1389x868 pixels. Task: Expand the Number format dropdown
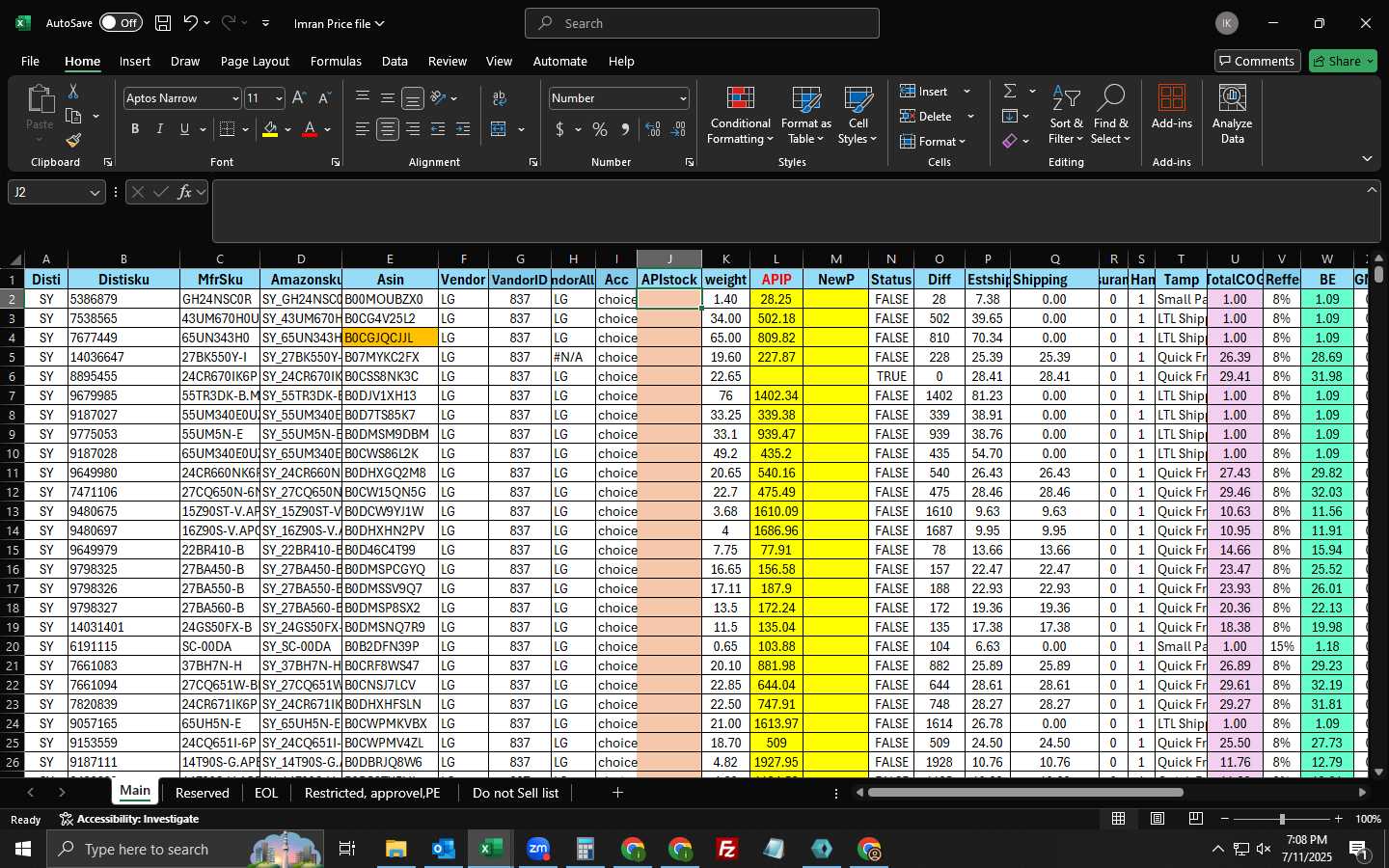(x=683, y=98)
